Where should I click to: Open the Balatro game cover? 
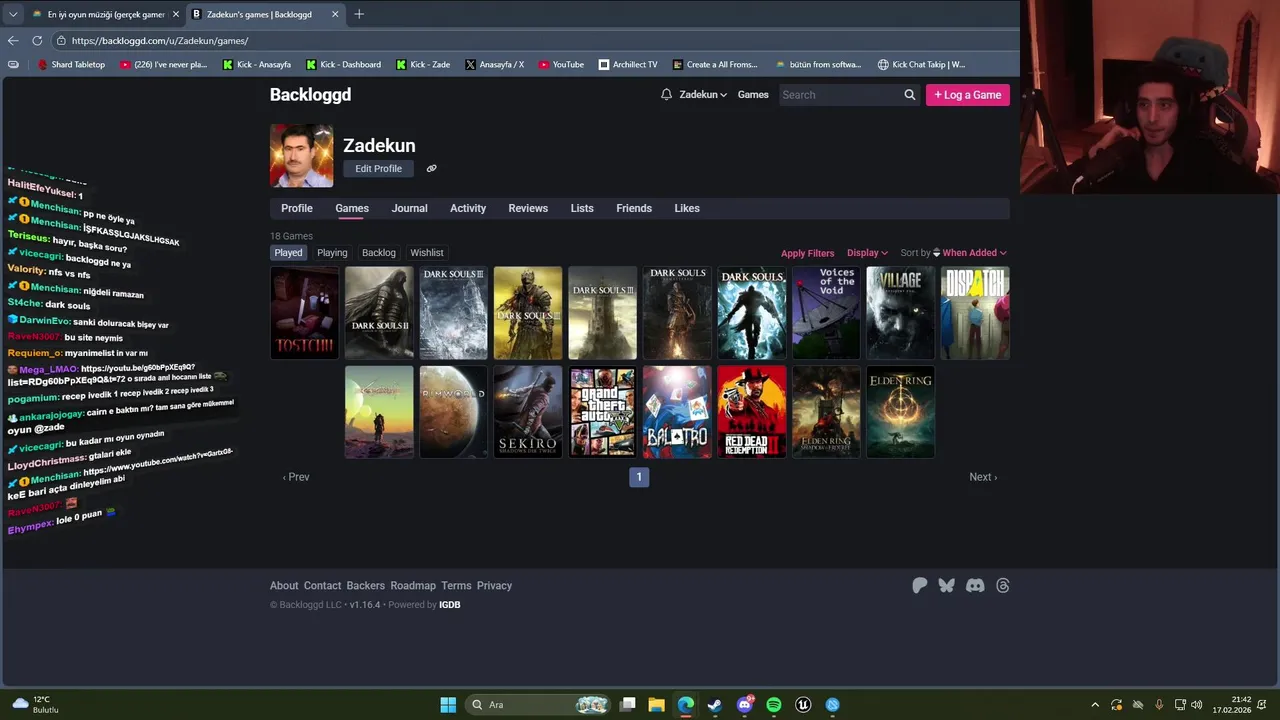click(x=677, y=412)
